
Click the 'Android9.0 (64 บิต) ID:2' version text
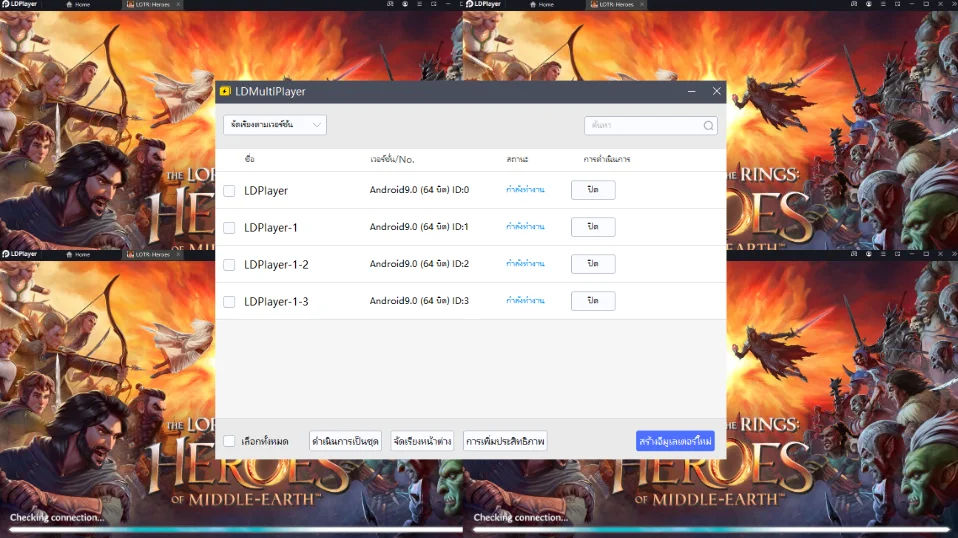(419, 263)
